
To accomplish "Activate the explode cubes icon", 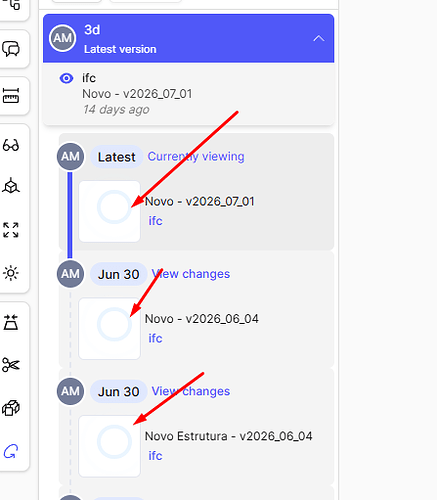I will 11,408.
